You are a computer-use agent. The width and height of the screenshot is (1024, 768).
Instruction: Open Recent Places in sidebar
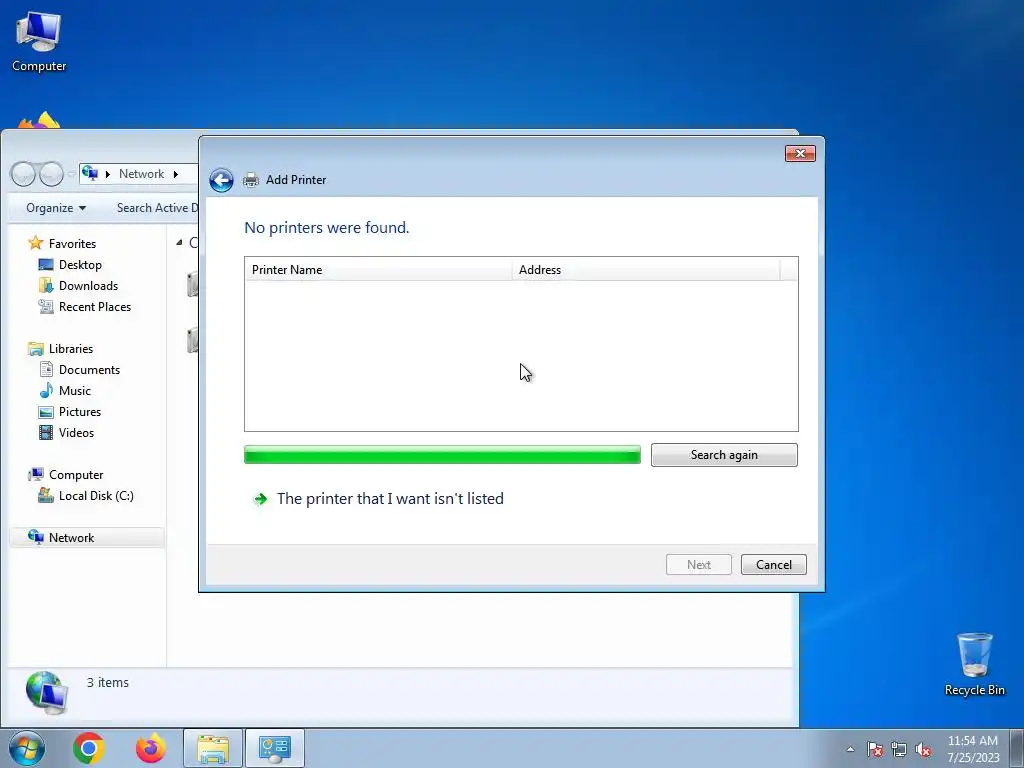[95, 306]
